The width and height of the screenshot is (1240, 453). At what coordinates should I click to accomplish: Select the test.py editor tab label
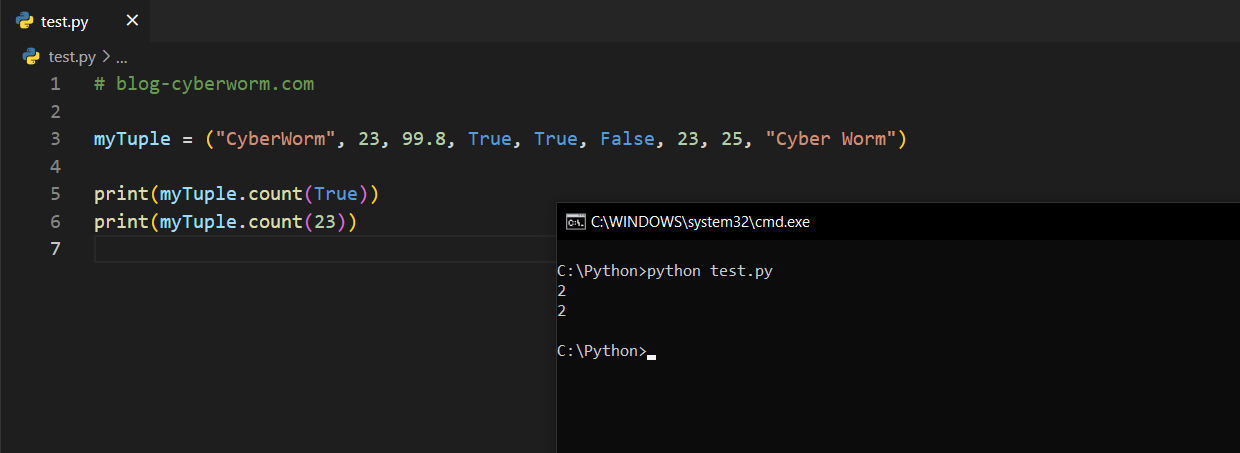(65, 22)
